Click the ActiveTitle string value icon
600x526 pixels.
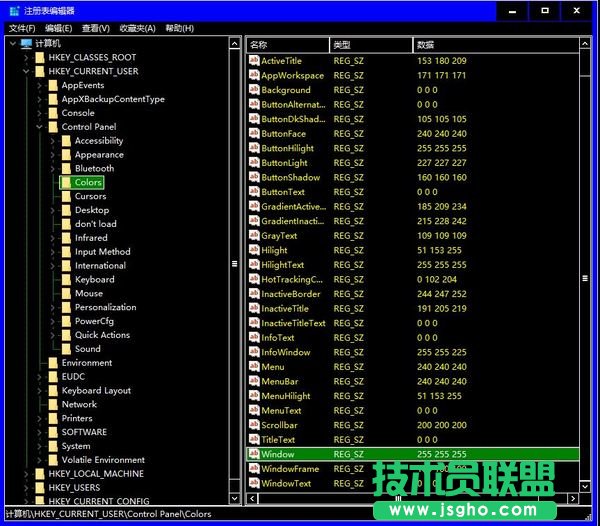254,61
